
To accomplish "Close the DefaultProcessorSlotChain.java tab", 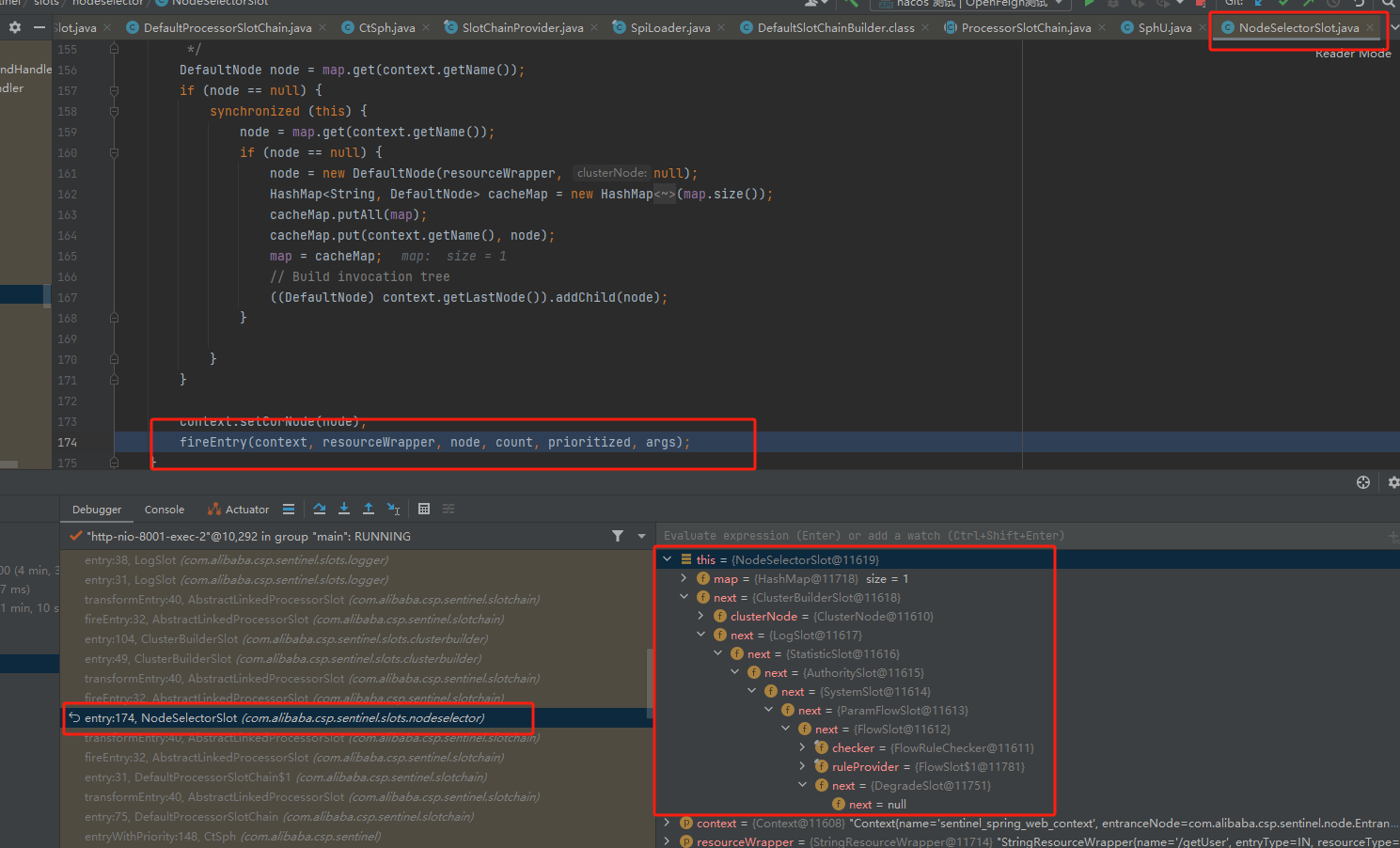I will click(322, 28).
